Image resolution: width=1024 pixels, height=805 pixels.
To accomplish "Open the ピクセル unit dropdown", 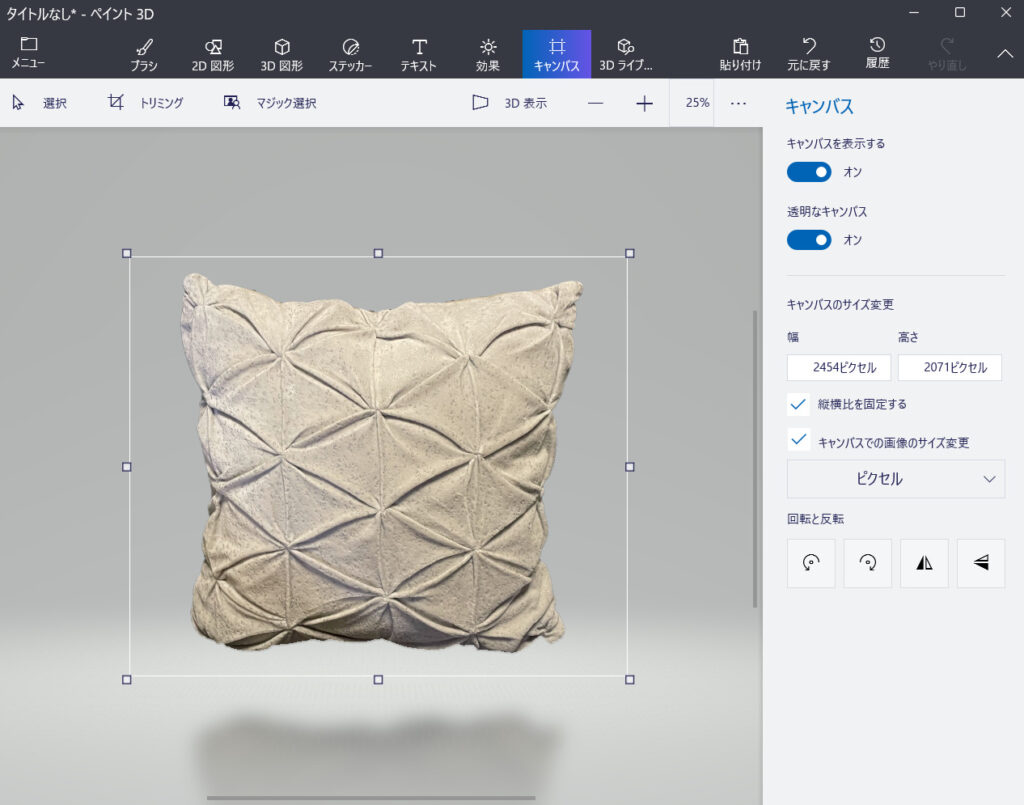I will coord(895,479).
